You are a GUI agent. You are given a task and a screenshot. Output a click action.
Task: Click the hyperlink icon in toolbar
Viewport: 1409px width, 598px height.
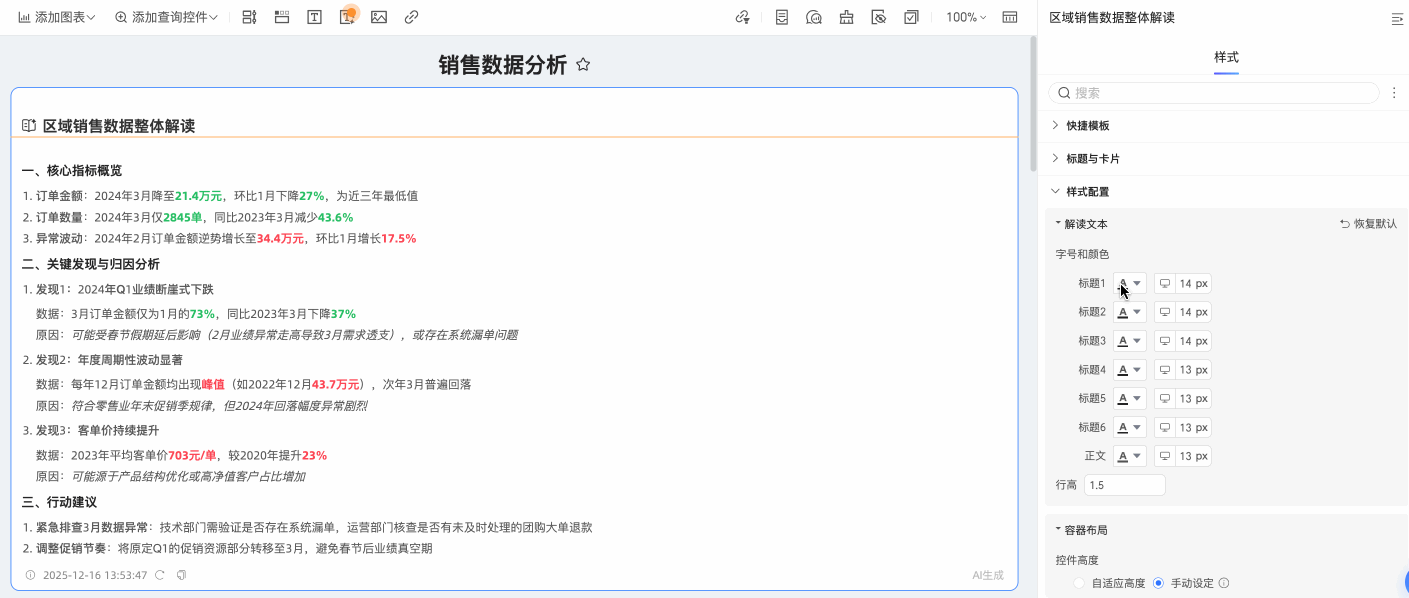pyautogui.click(x=411, y=17)
